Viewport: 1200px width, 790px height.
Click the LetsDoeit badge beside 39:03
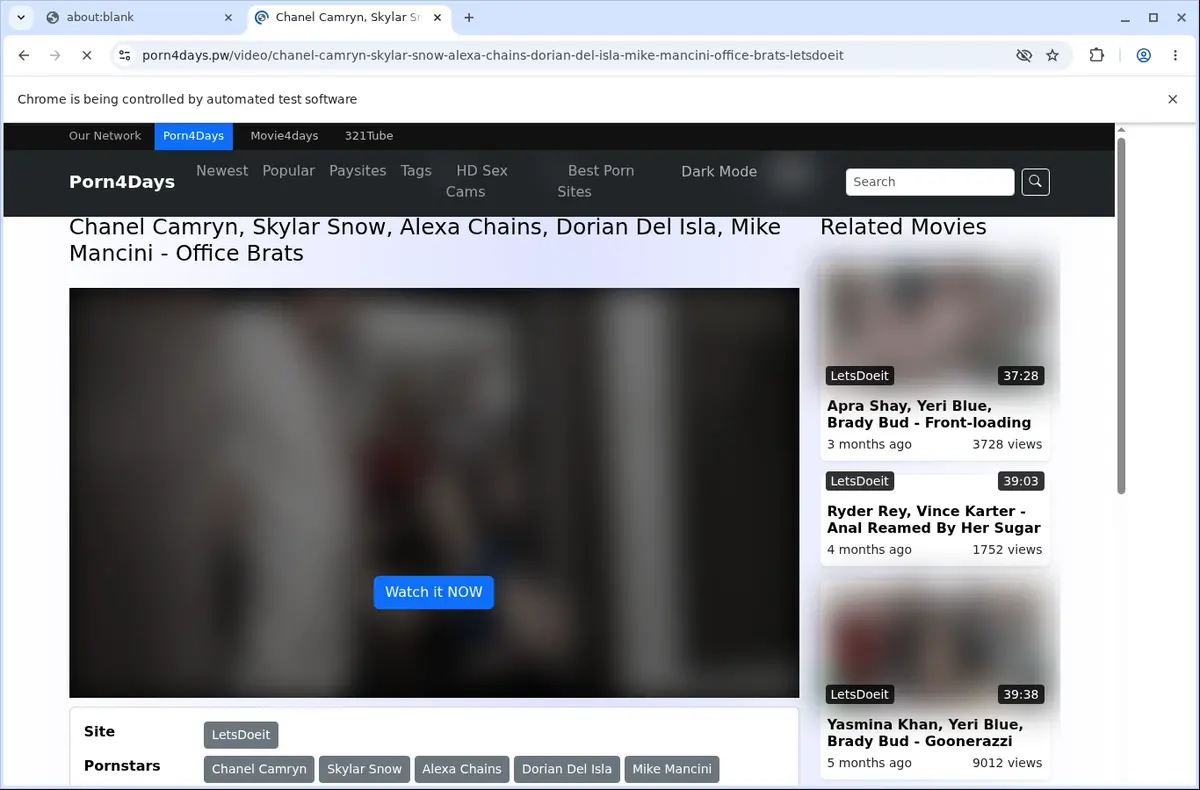pyautogui.click(x=860, y=481)
